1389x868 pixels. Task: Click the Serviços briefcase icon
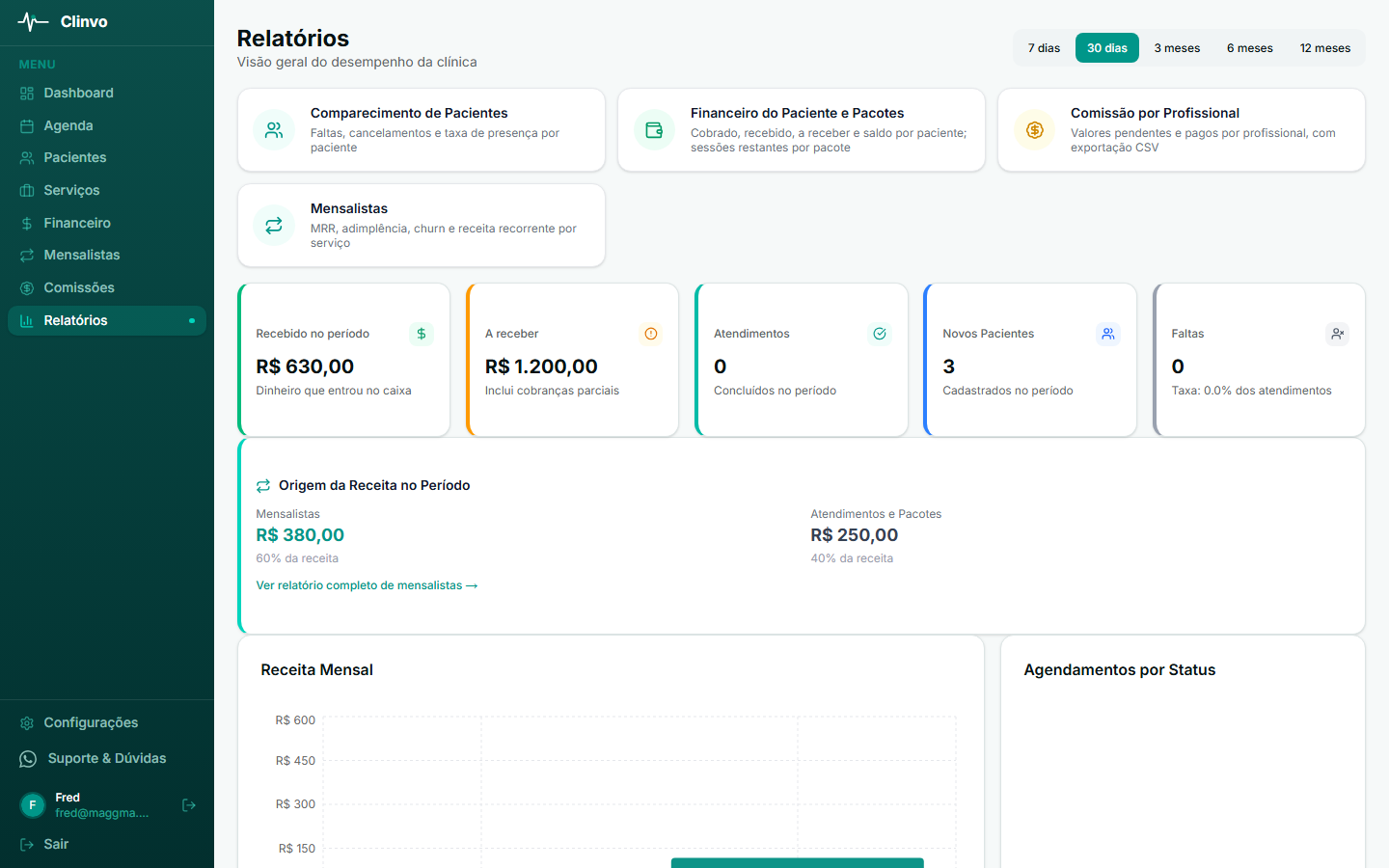27,191
